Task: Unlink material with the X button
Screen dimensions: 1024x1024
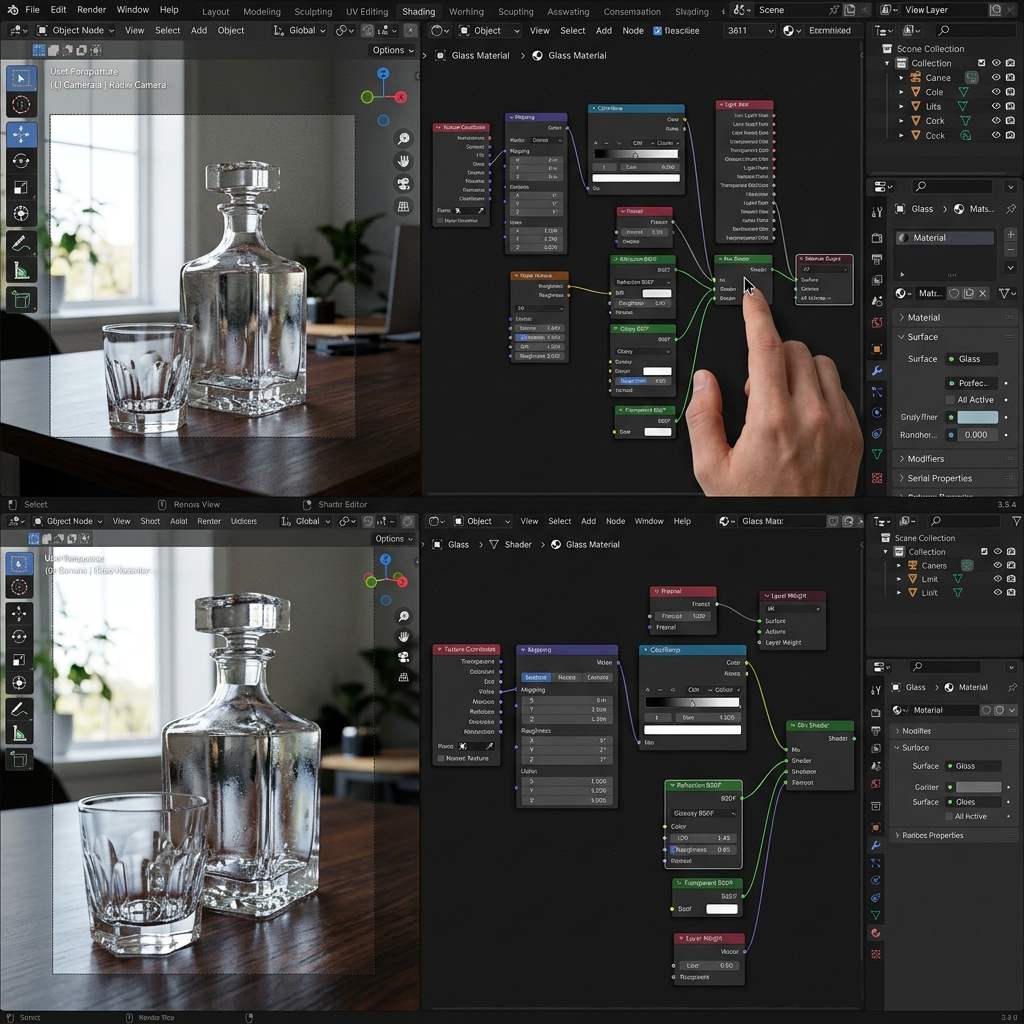Action: 982,293
